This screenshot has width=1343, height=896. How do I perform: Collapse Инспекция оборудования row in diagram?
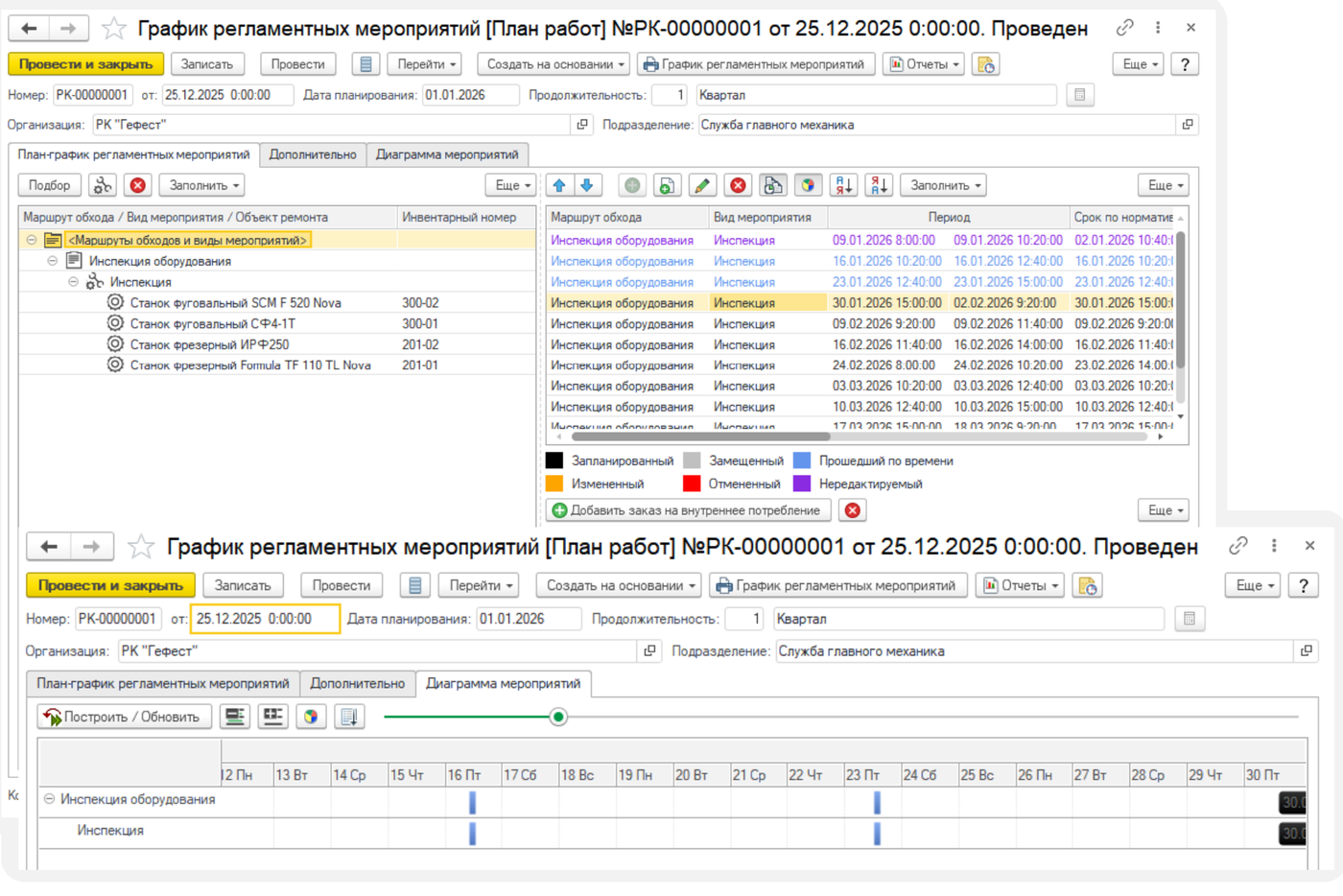pyautogui.click(x=49, y=799)
